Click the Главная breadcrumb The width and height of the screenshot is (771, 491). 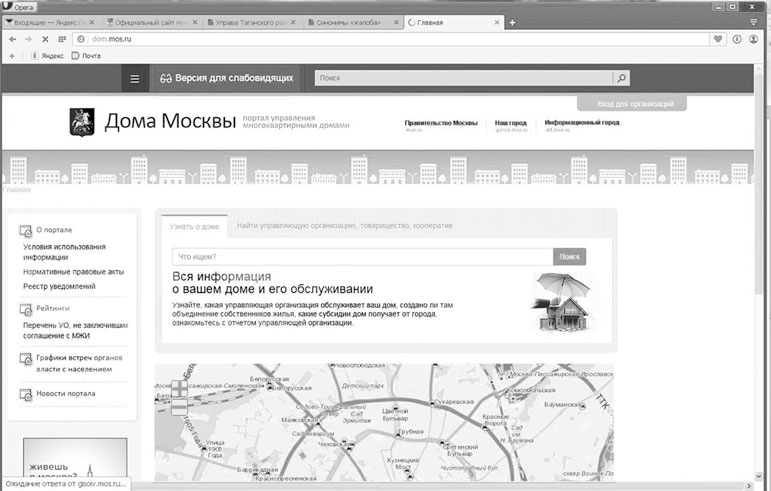16,190
